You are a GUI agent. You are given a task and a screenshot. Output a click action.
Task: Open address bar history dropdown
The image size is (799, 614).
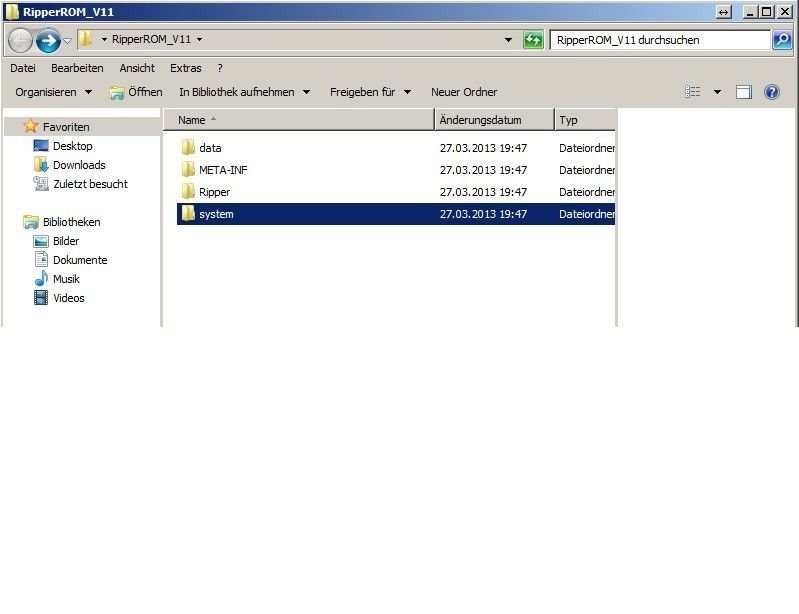click(x=508, y=40)
